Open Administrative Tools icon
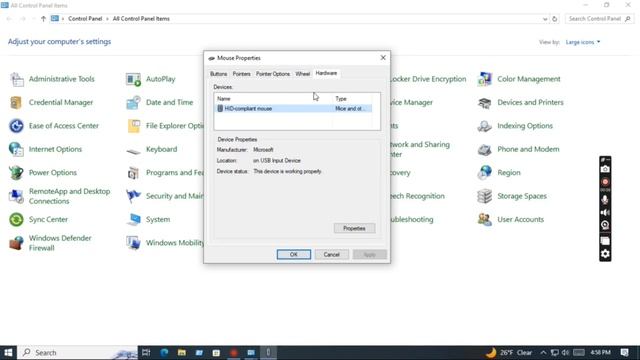This screenshot has width=640, height=360. [17, 79]
